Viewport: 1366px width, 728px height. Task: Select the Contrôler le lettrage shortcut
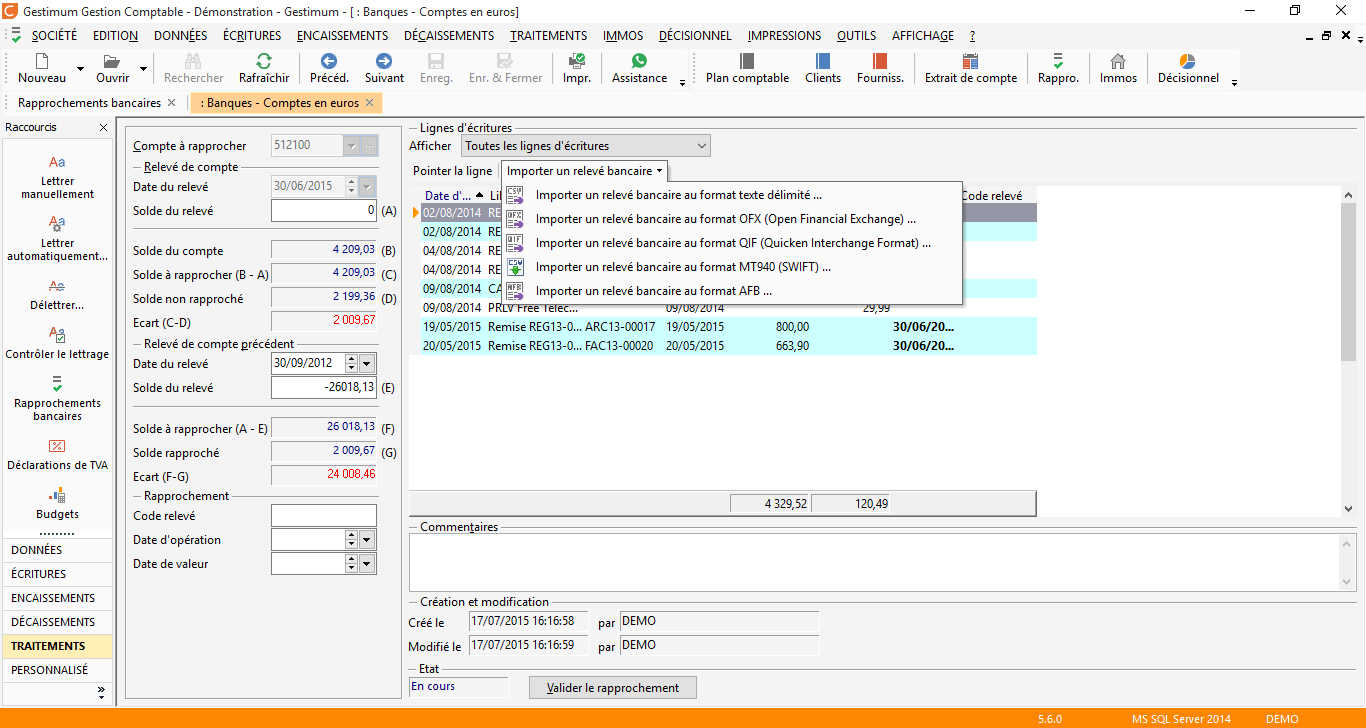click(57, 343)
